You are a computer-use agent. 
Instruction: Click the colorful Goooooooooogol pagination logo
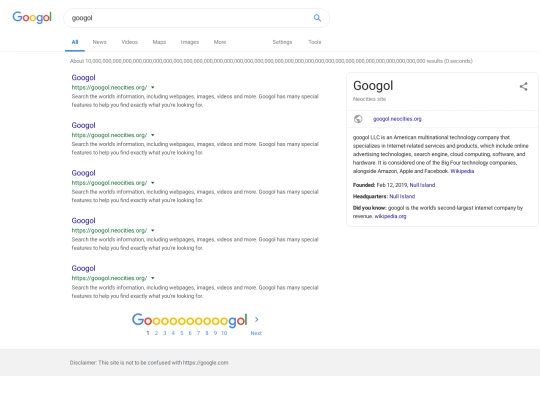pos(190,320)
